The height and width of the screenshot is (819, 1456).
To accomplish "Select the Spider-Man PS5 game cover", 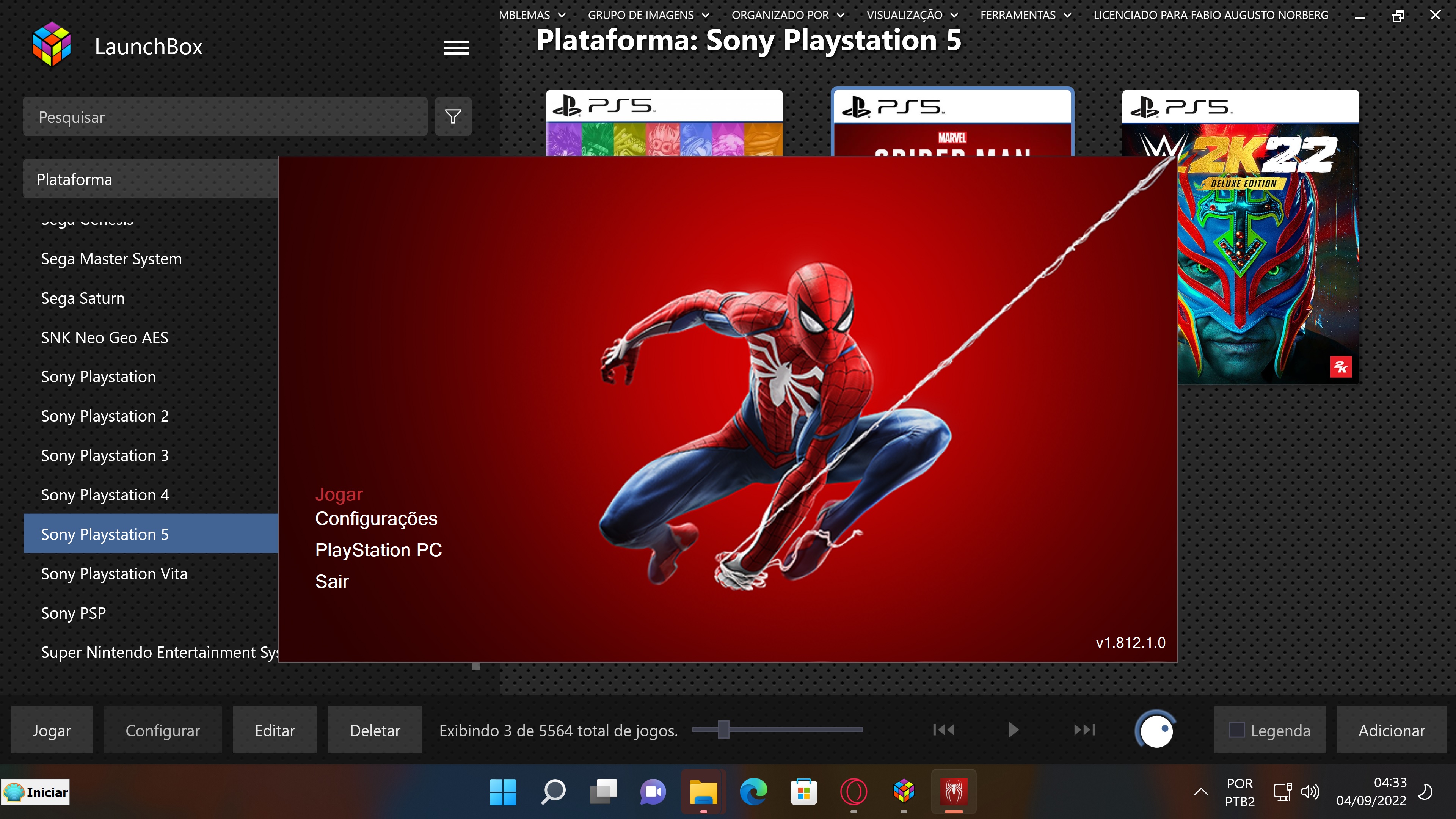I will pos(952,122).
